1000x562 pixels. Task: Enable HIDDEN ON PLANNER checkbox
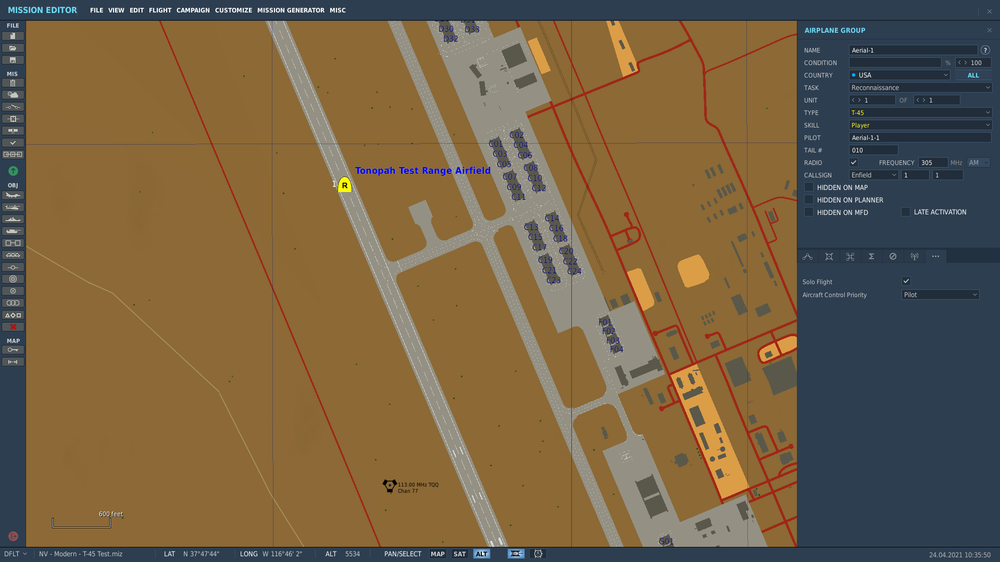click(x=809, y=200)
